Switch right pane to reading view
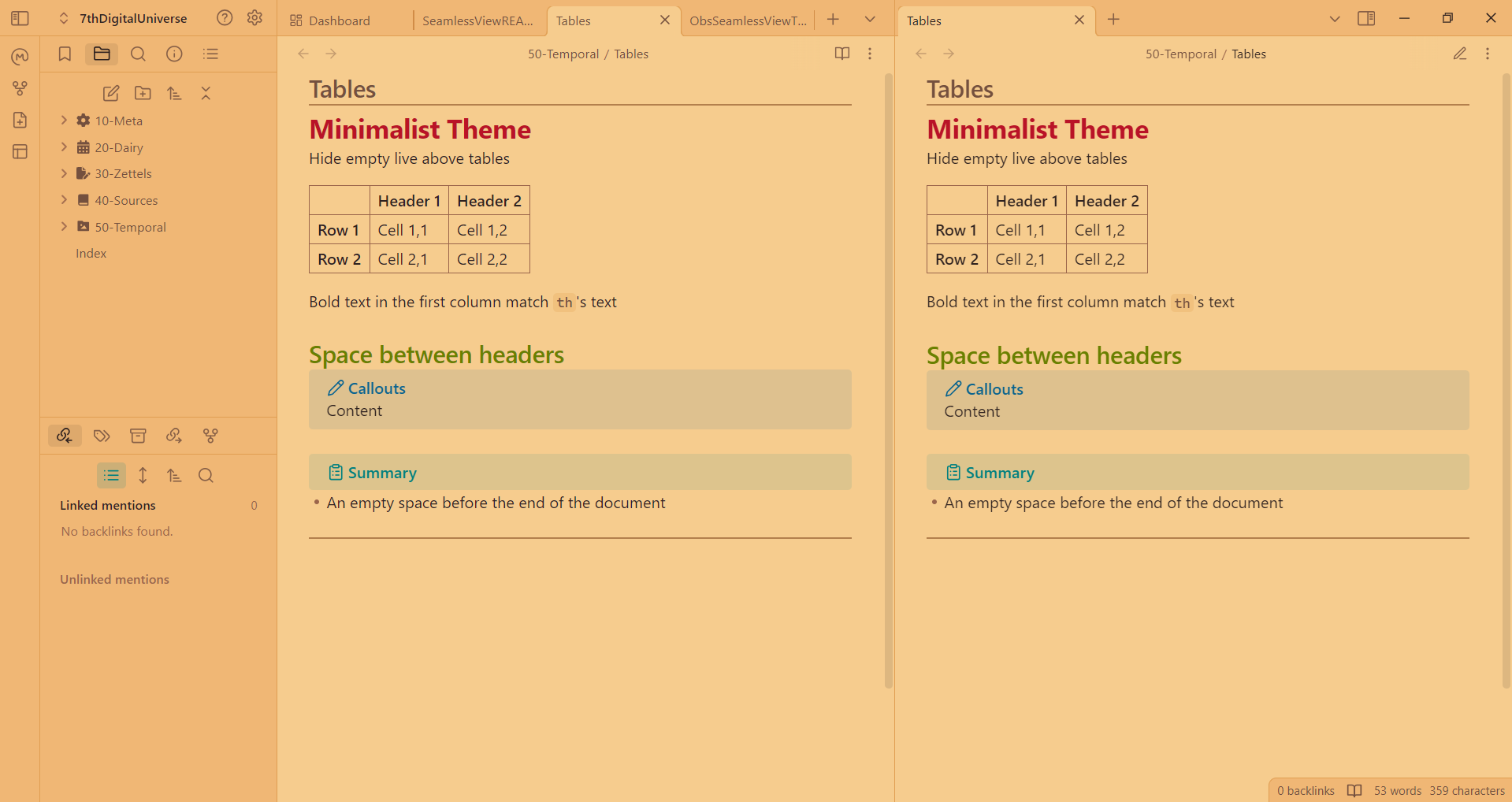Viewport: 1512px width, 802px height. coord(1460,54)
